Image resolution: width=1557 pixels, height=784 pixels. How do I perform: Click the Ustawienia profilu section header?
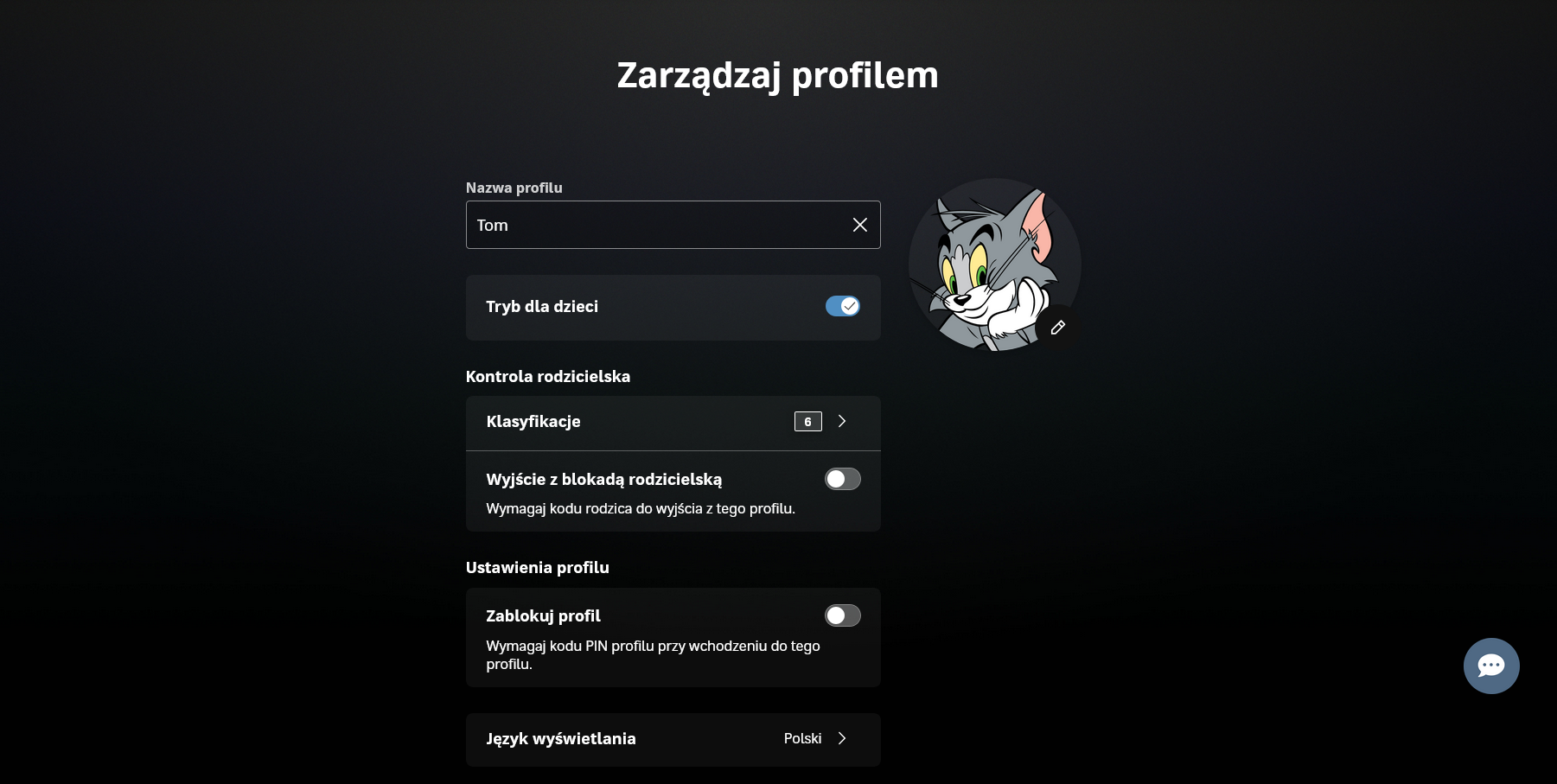coord(538,567)
